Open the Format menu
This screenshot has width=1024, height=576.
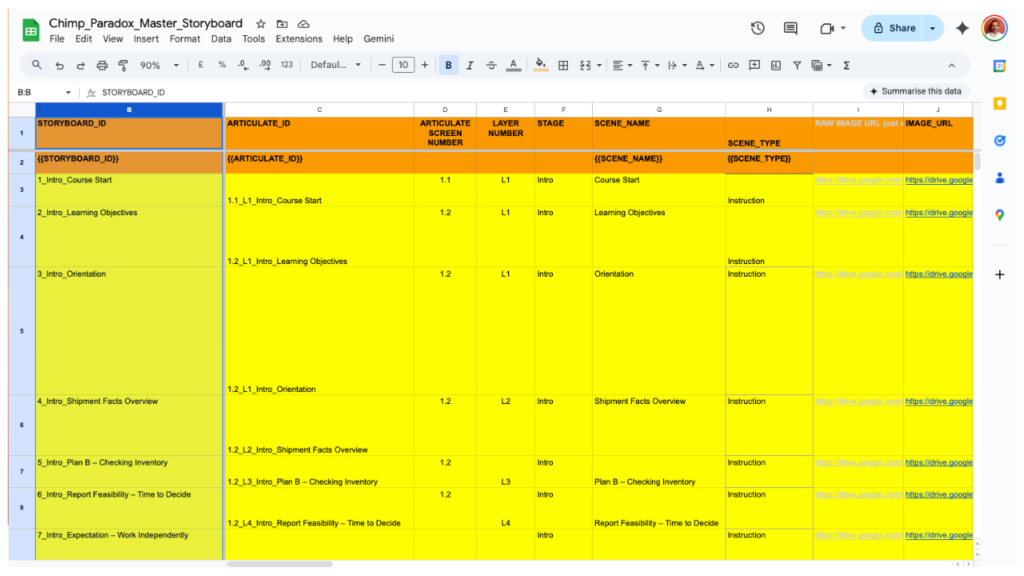185,39
